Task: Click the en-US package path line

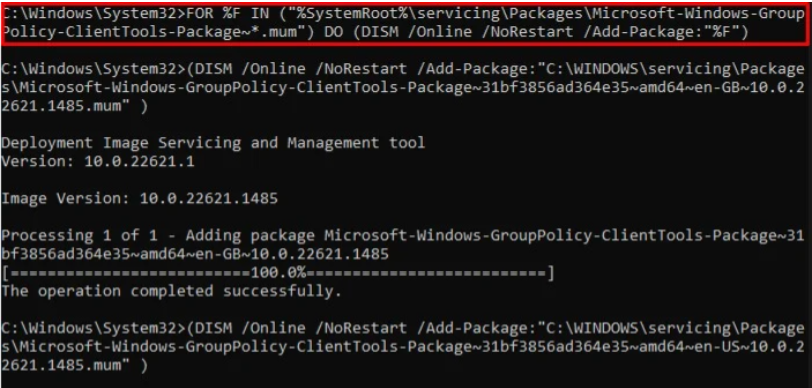Action: 403,347
